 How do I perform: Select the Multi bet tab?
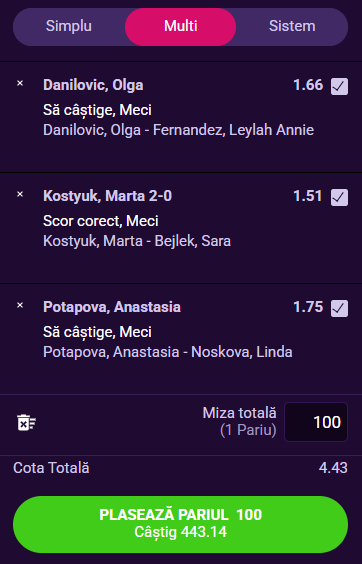[x=181, y=27]
